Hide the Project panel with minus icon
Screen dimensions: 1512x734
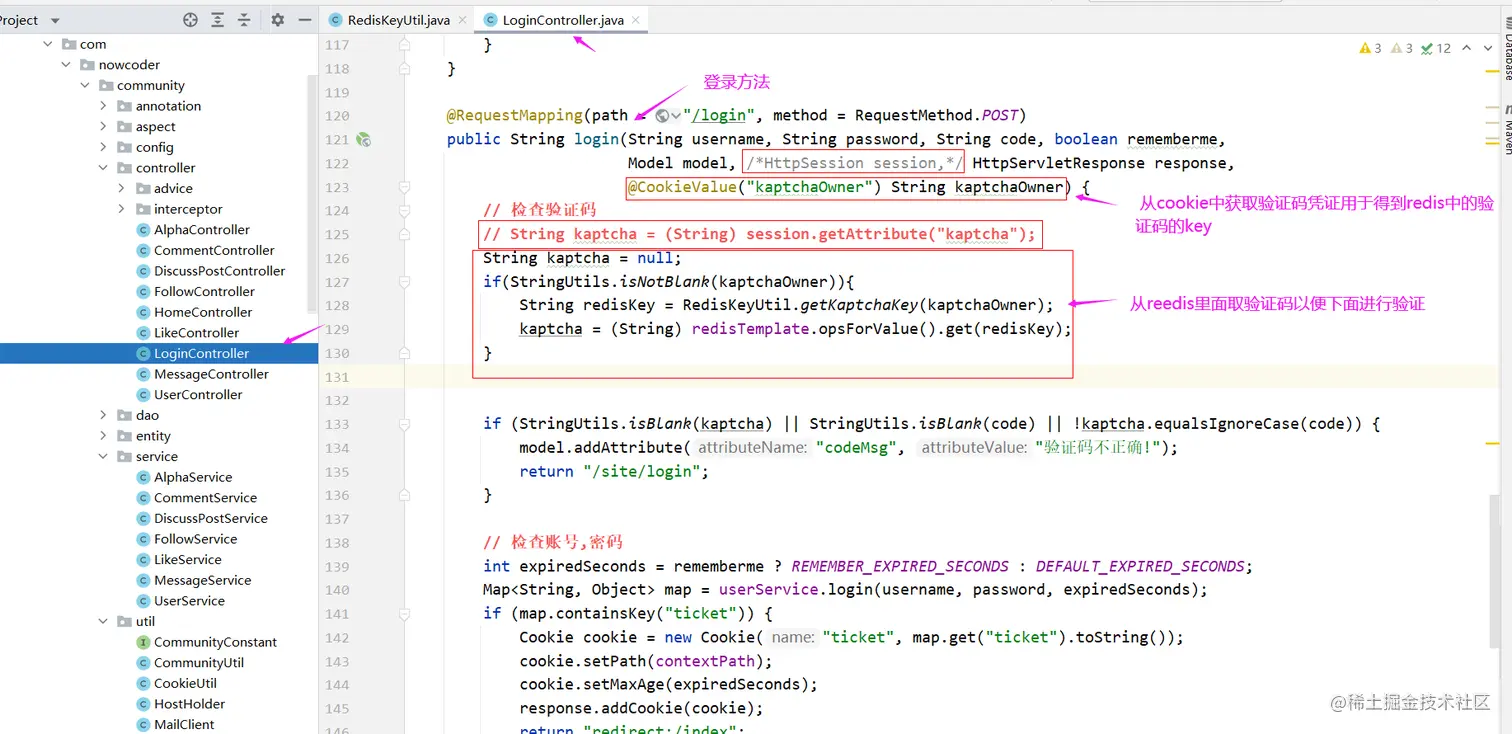(303, 20)
